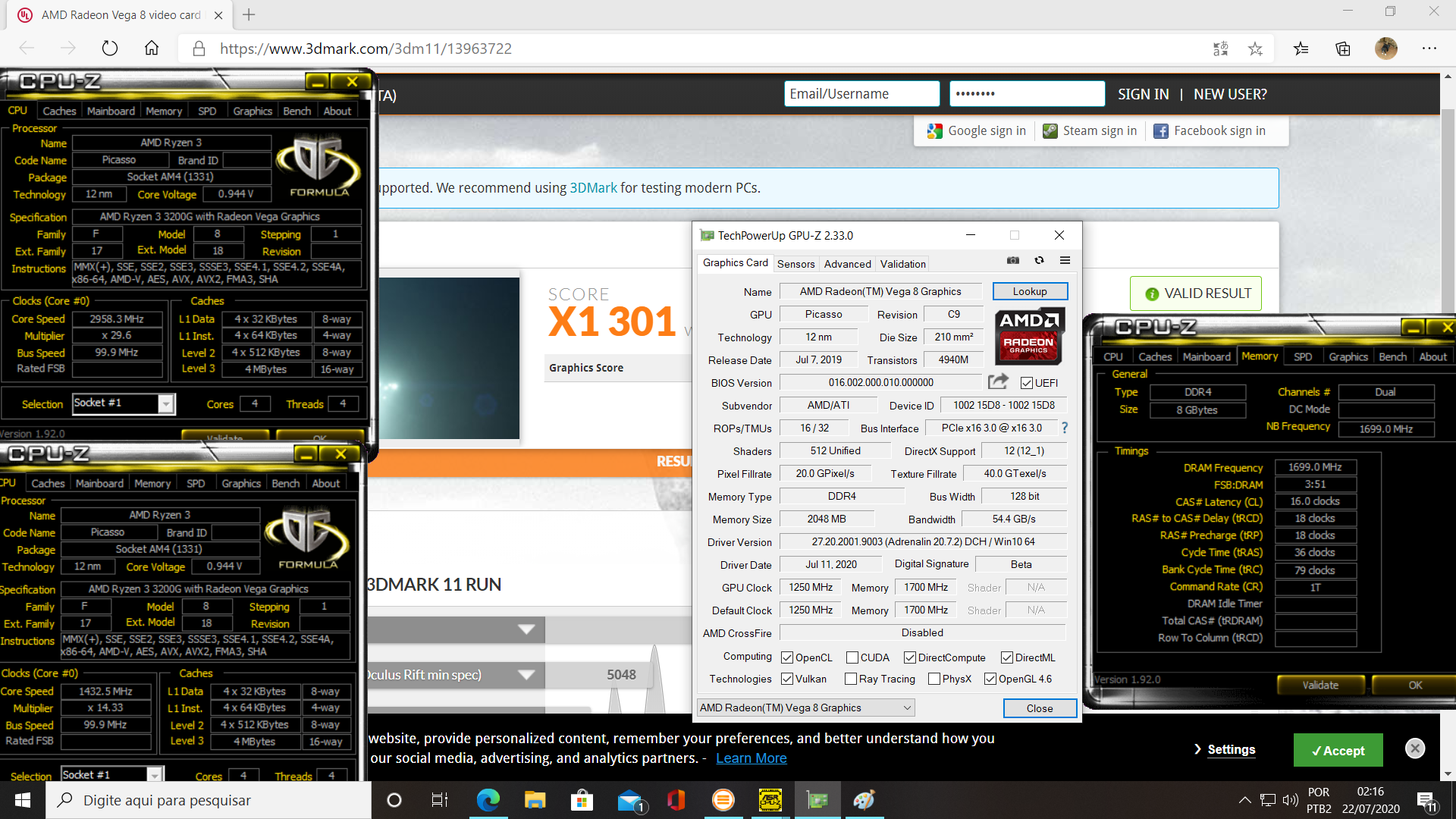Click the page vertical scrollbar down arrow
1456x819 pixels.
point(1448,773)
